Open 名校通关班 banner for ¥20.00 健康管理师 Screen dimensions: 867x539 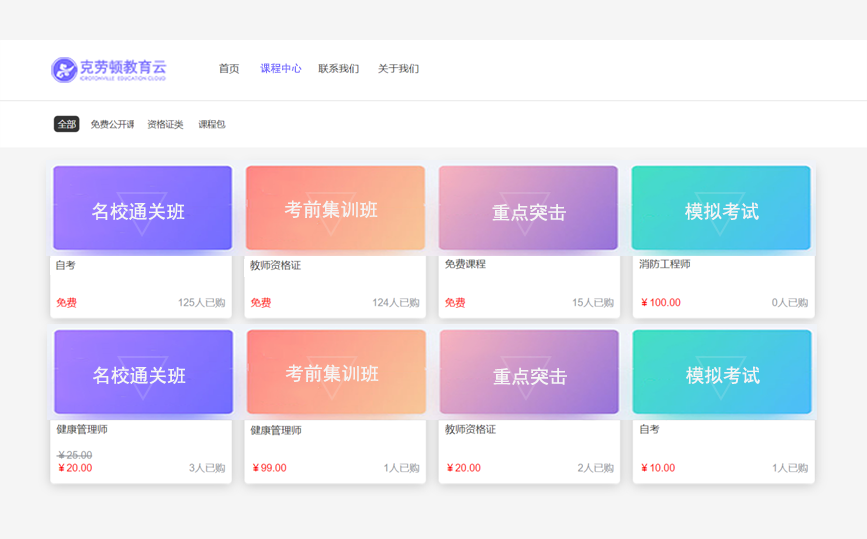142,373
